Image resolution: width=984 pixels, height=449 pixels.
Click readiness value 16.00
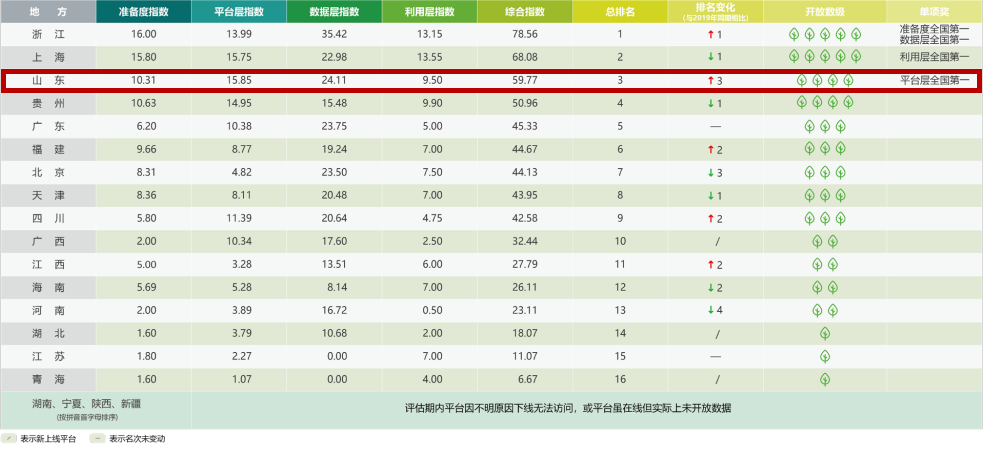tap(143, 35)
